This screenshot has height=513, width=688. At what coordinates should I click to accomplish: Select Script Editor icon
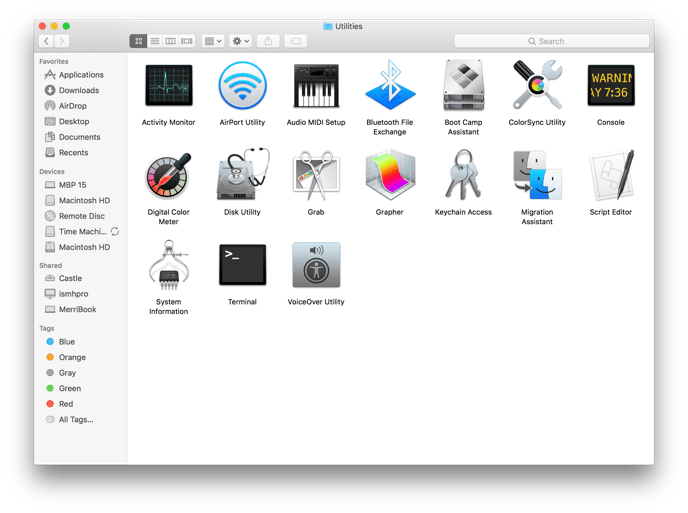(611, 175)
